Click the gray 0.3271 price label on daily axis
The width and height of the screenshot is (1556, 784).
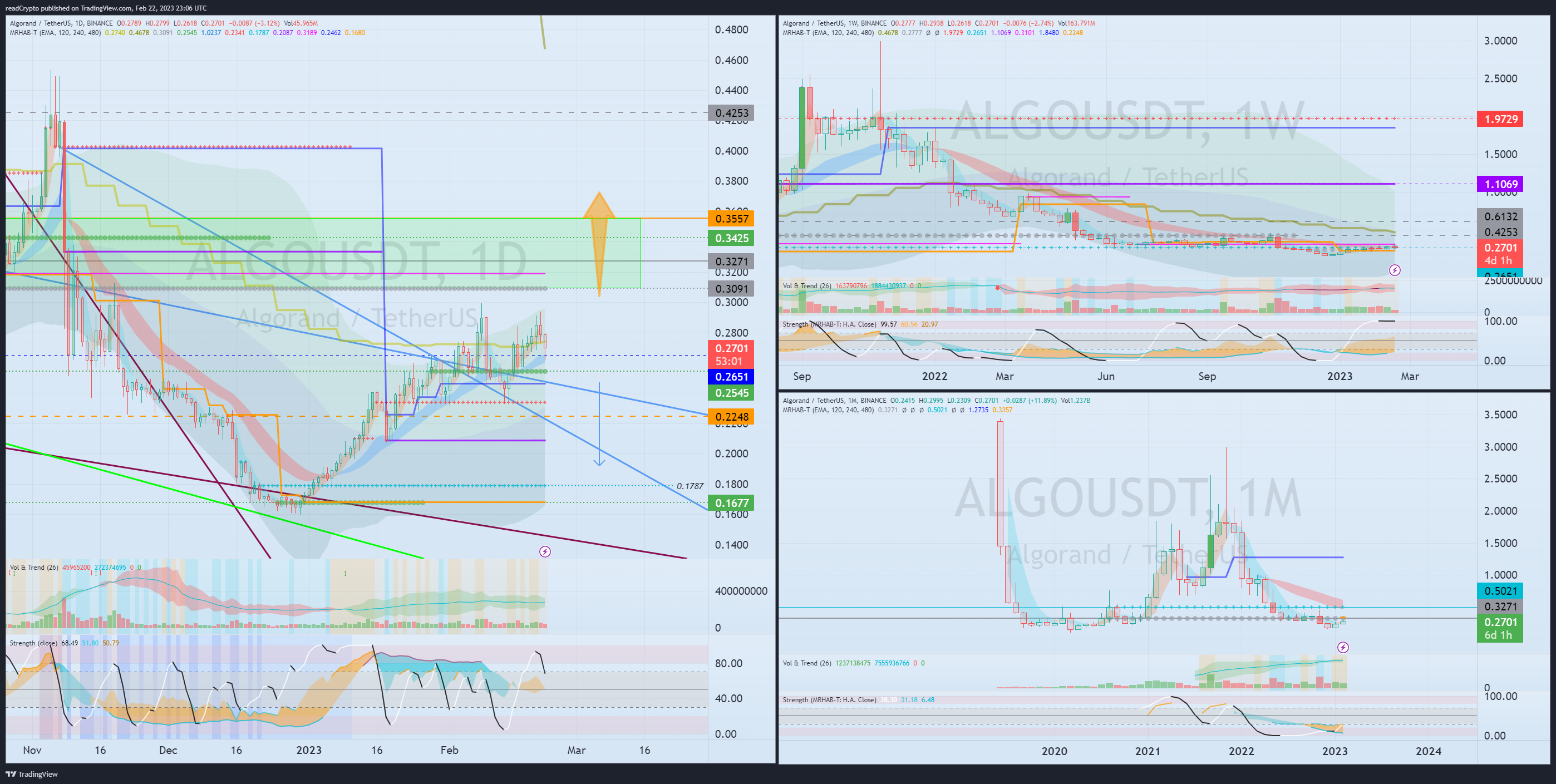coord(731,262)
